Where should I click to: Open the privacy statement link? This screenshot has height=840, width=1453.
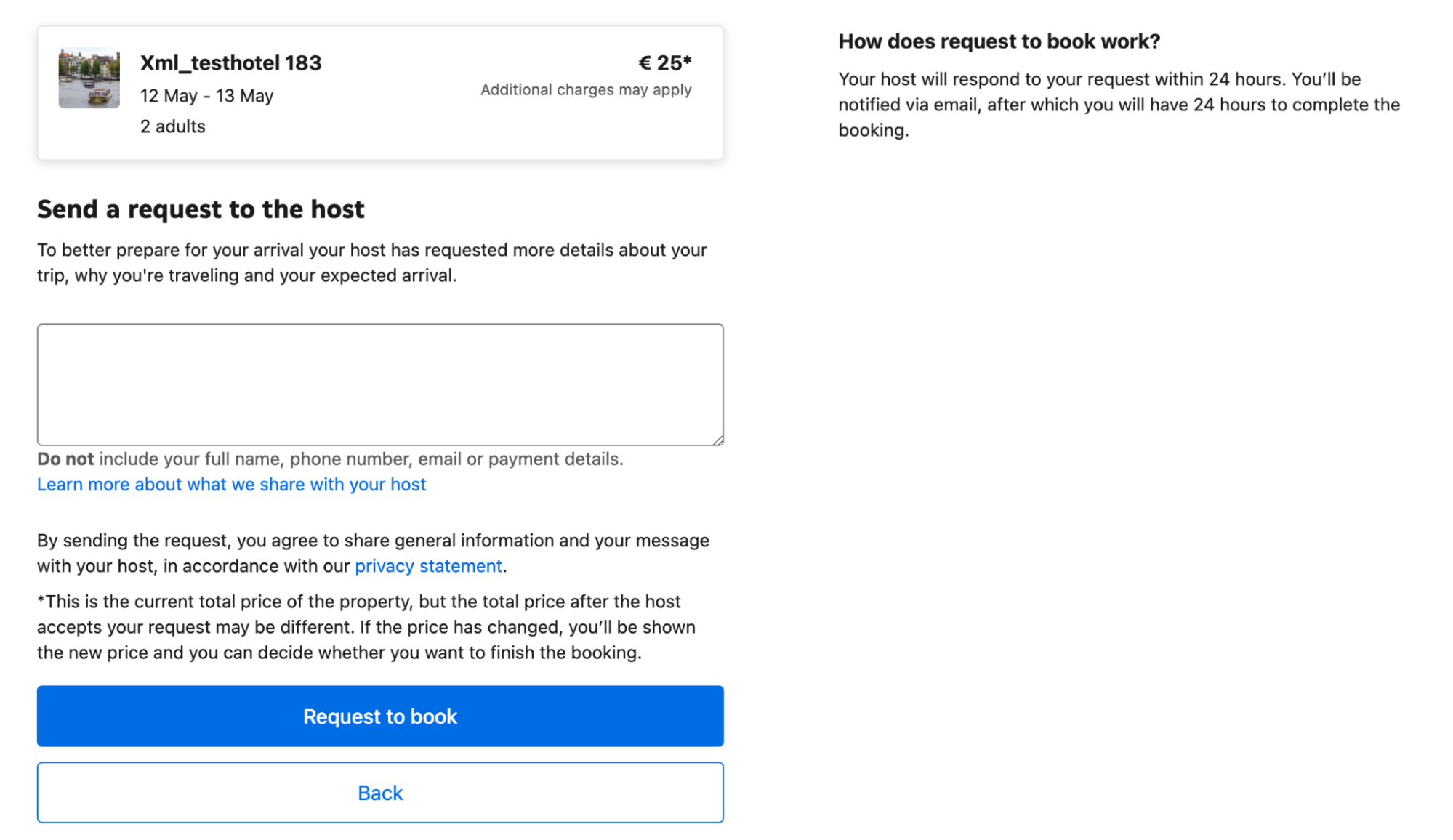428,566
